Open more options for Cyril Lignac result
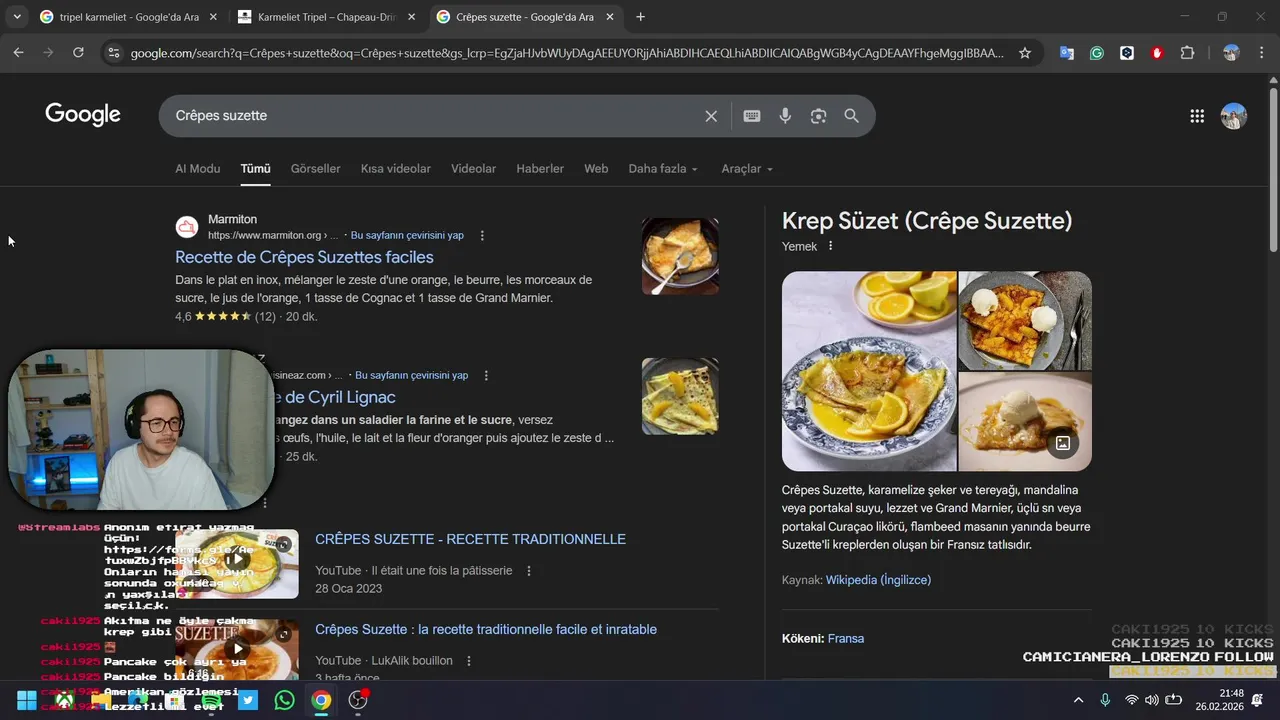Image resolution: width=1280 pixels, height=720 pixels. pyautogui.click(x=486, y=376)
